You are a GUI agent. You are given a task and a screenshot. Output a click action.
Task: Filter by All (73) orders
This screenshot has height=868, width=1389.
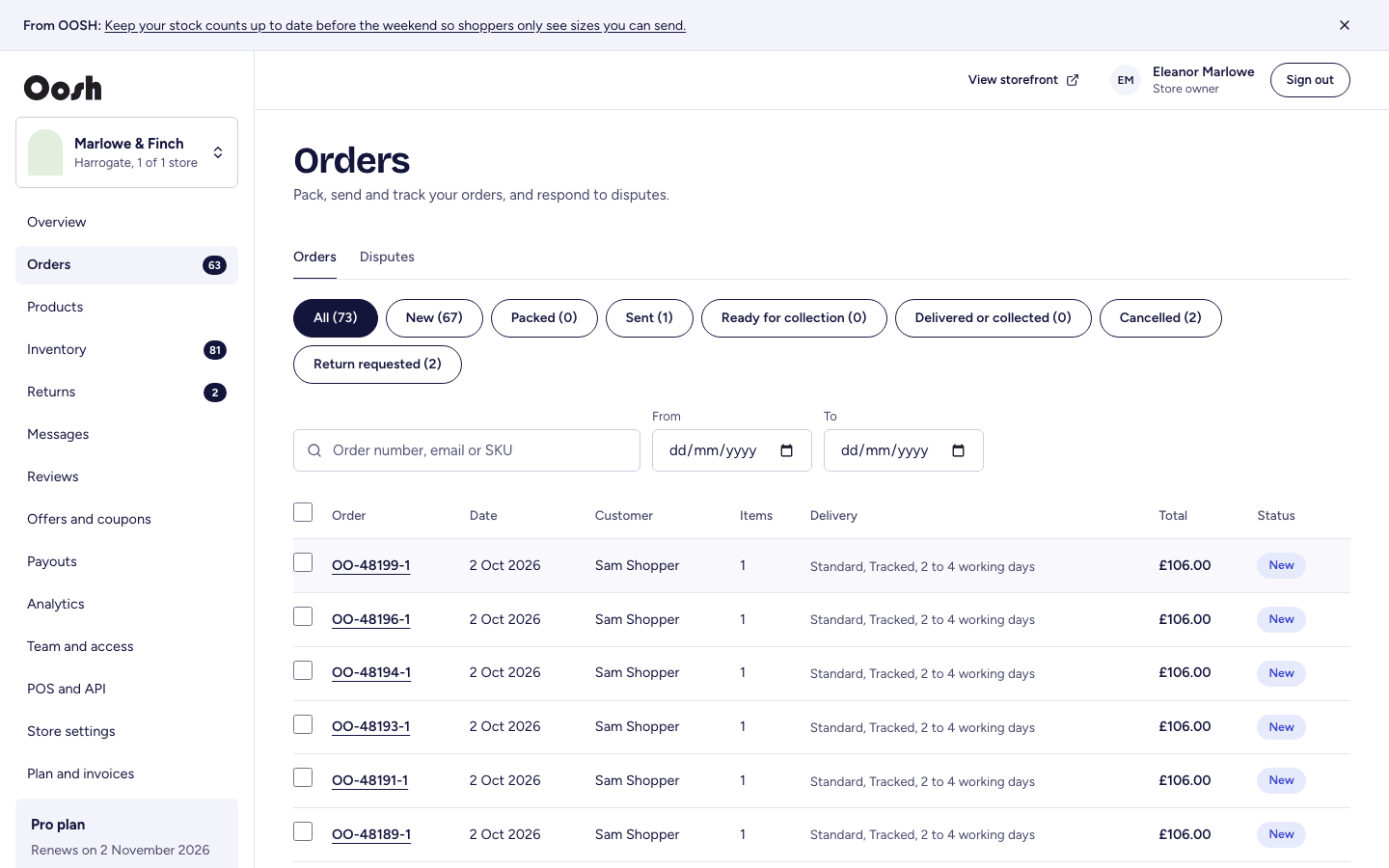click(x=336, y=318)
